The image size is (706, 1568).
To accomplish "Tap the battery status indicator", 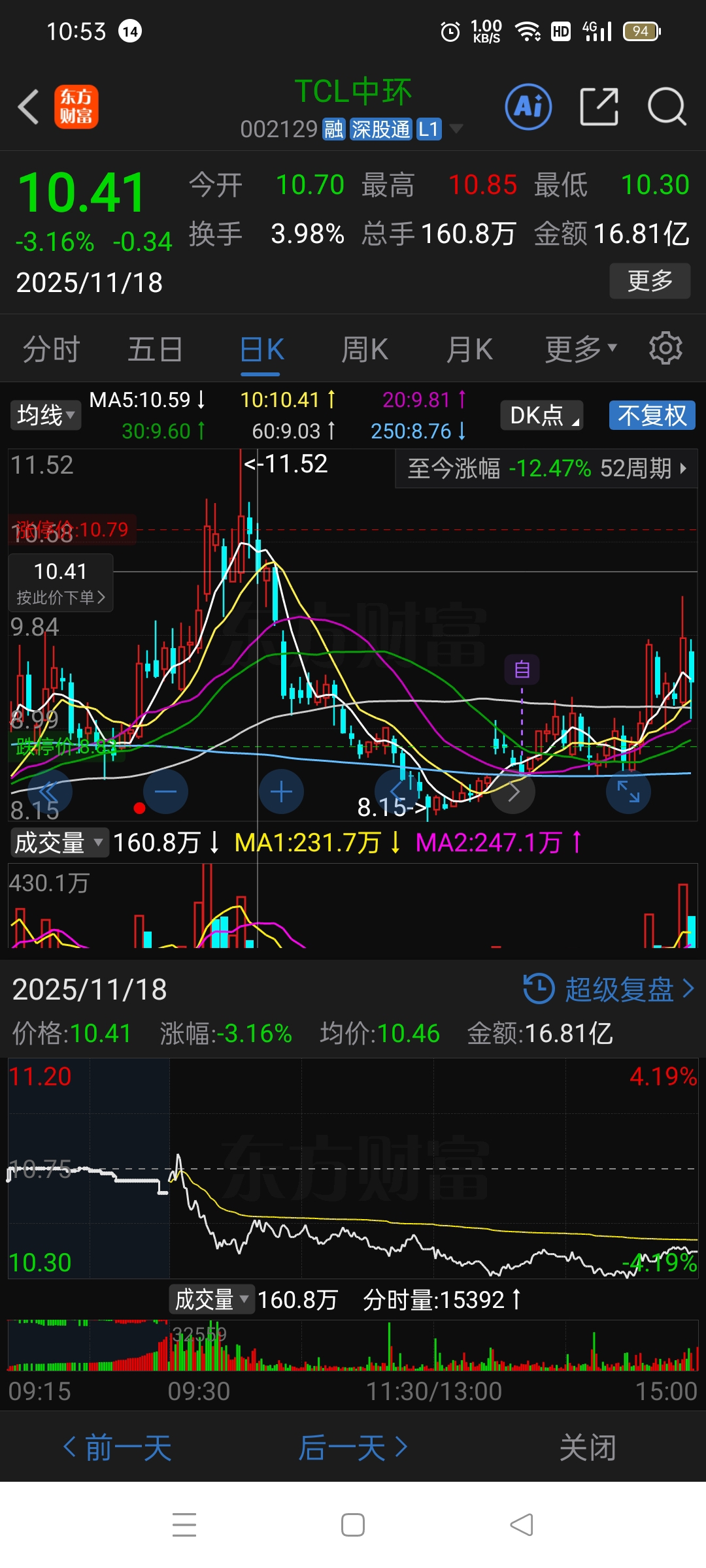I will click(x=642, y=31).
